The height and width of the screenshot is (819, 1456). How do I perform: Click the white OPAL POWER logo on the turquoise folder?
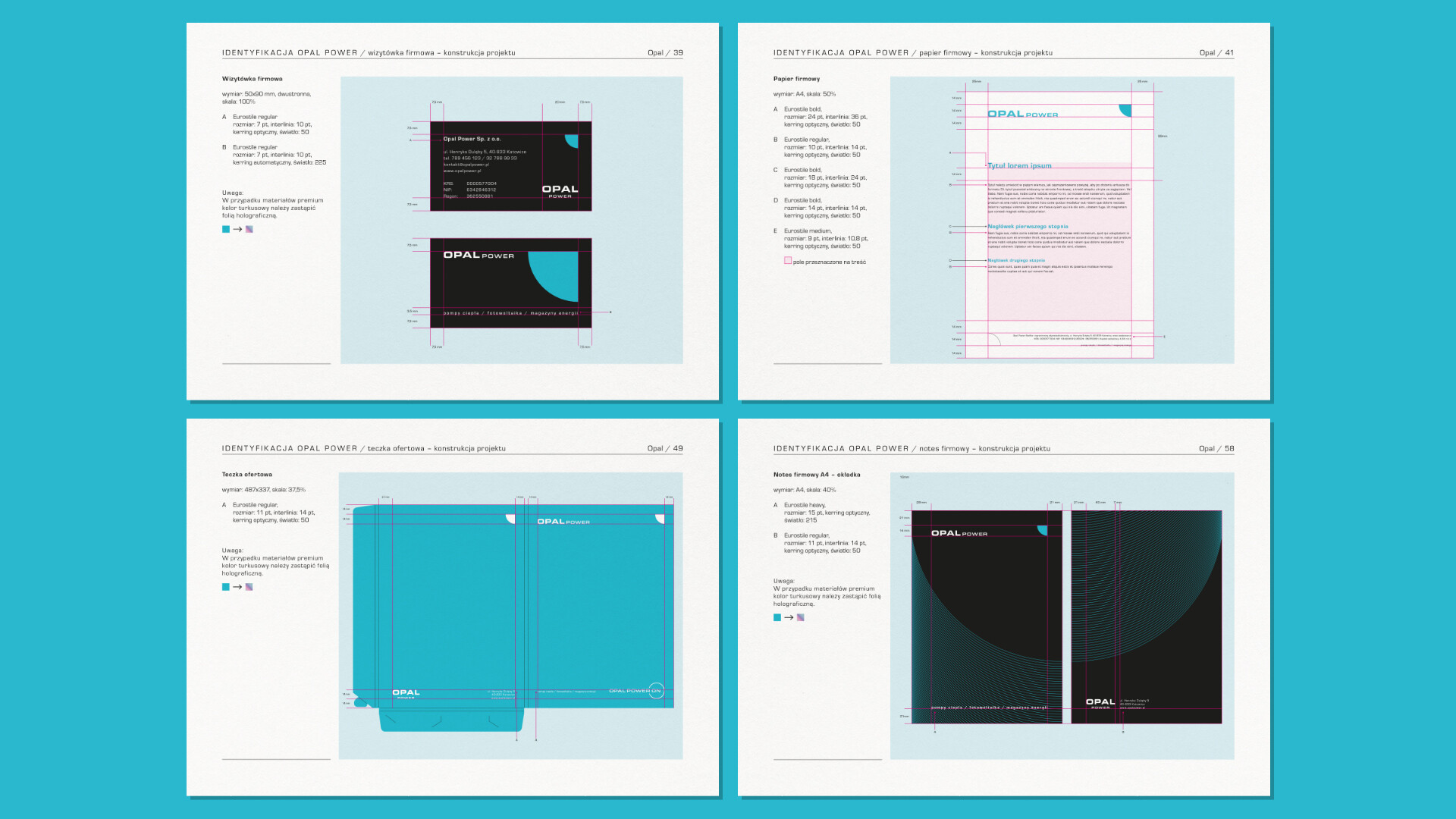[563, 522]
